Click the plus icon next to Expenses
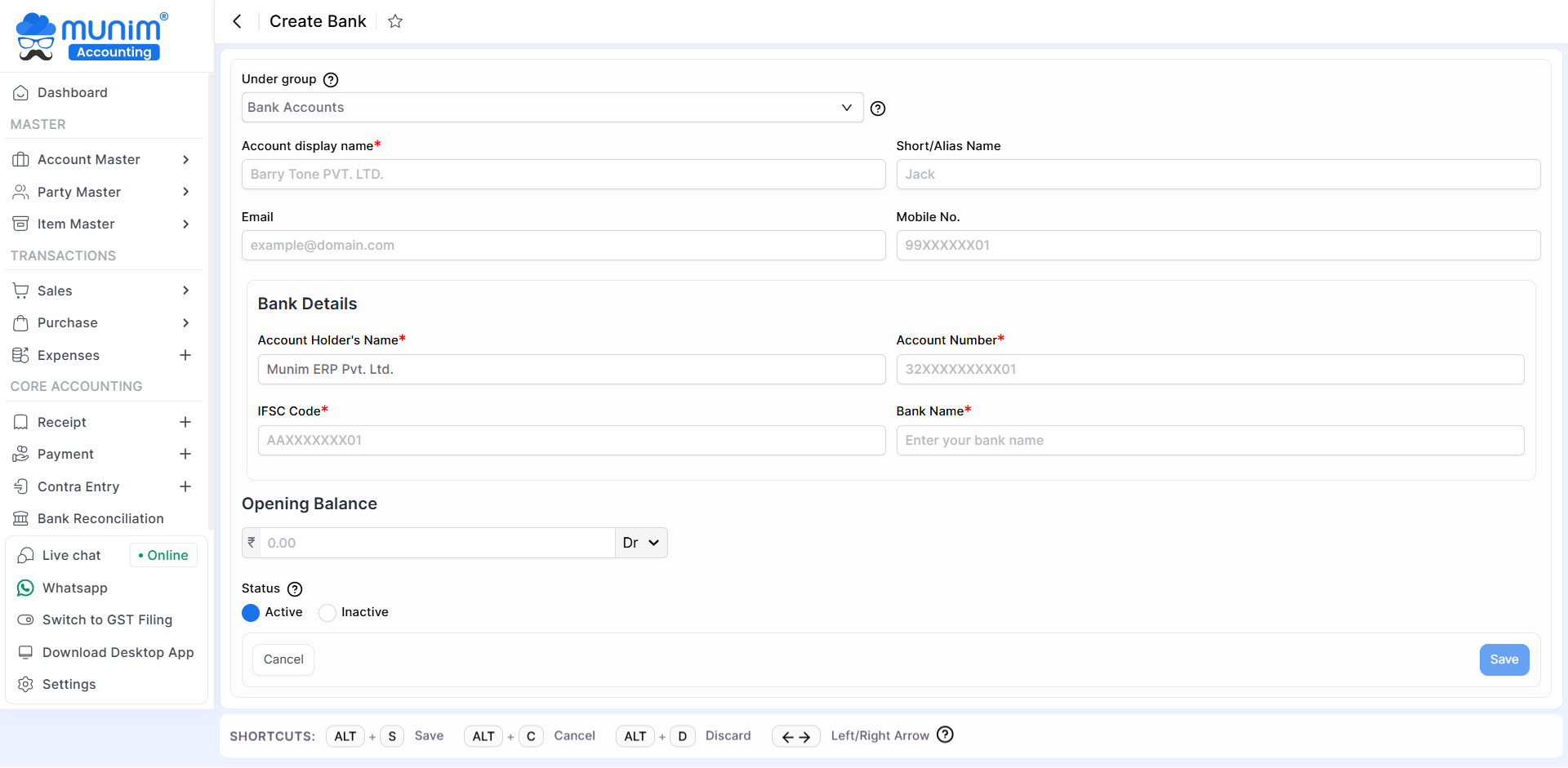Image resolution: width=1568 pixels, height=768 pixels. tap(185, 355)
